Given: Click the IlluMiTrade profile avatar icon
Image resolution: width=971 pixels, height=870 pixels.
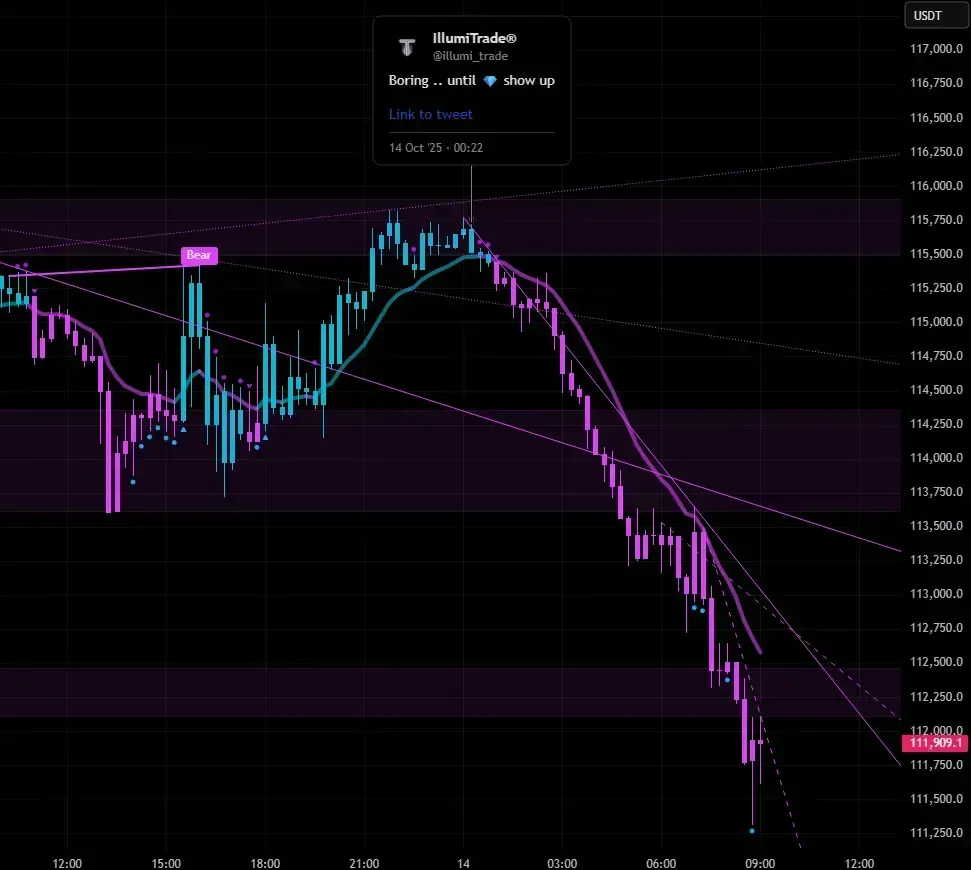Looking at the screenshot, I should click(x=407, y=47).
